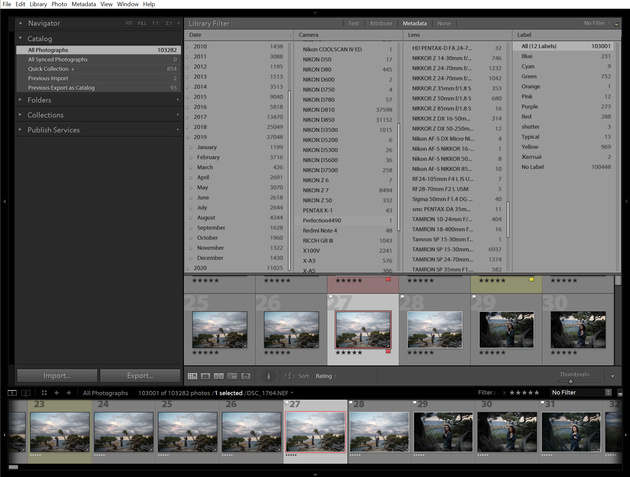630x477 pixels.
Task: Click the filter lock icon in Library Filter bar
Action: tap(616, 23)
